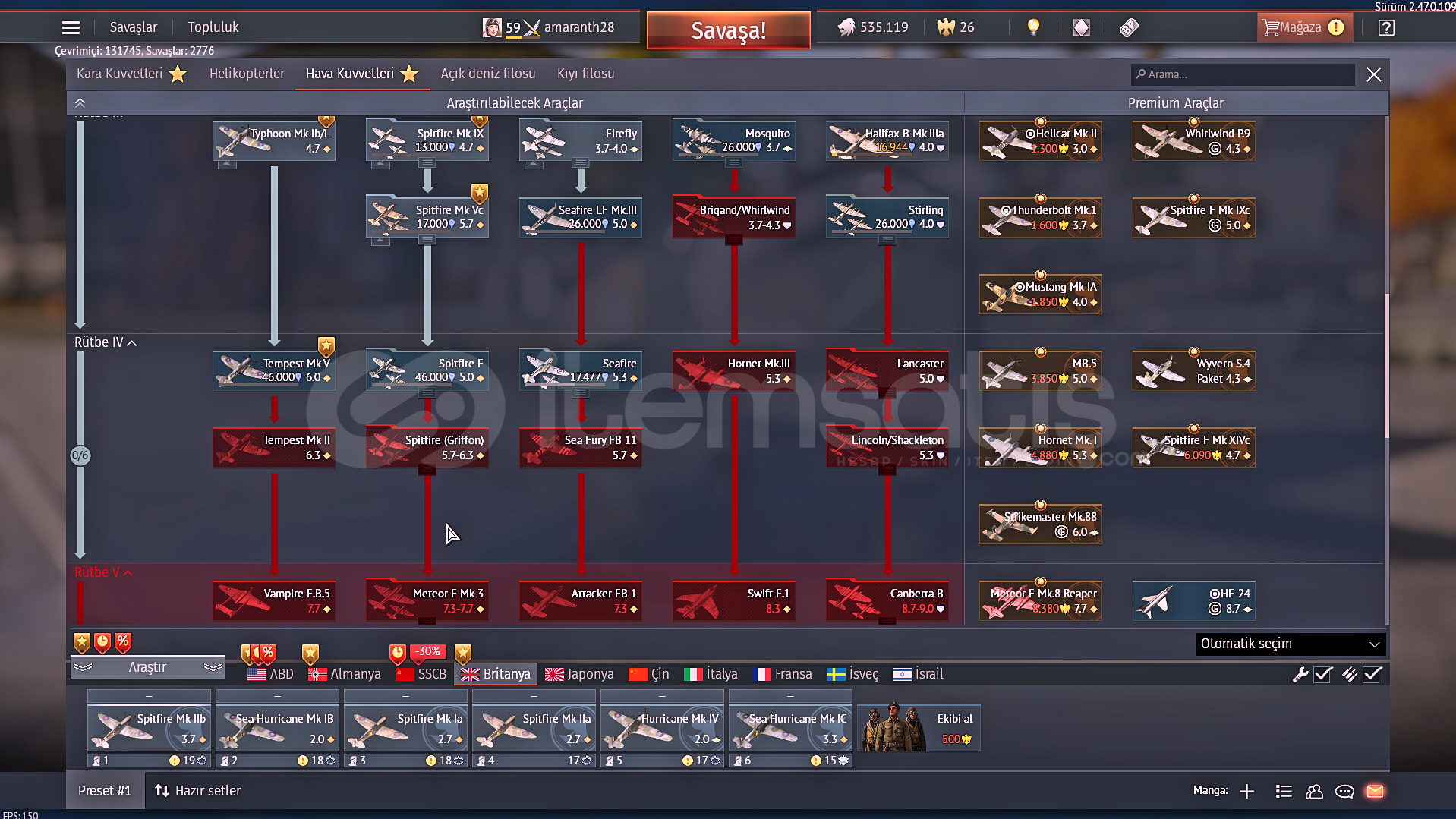Image resolution: width=1456 pixels, height=819 pixels.
Task: Expand group under Stirling card
Action: pyautogui.click(x=887, y=240)
